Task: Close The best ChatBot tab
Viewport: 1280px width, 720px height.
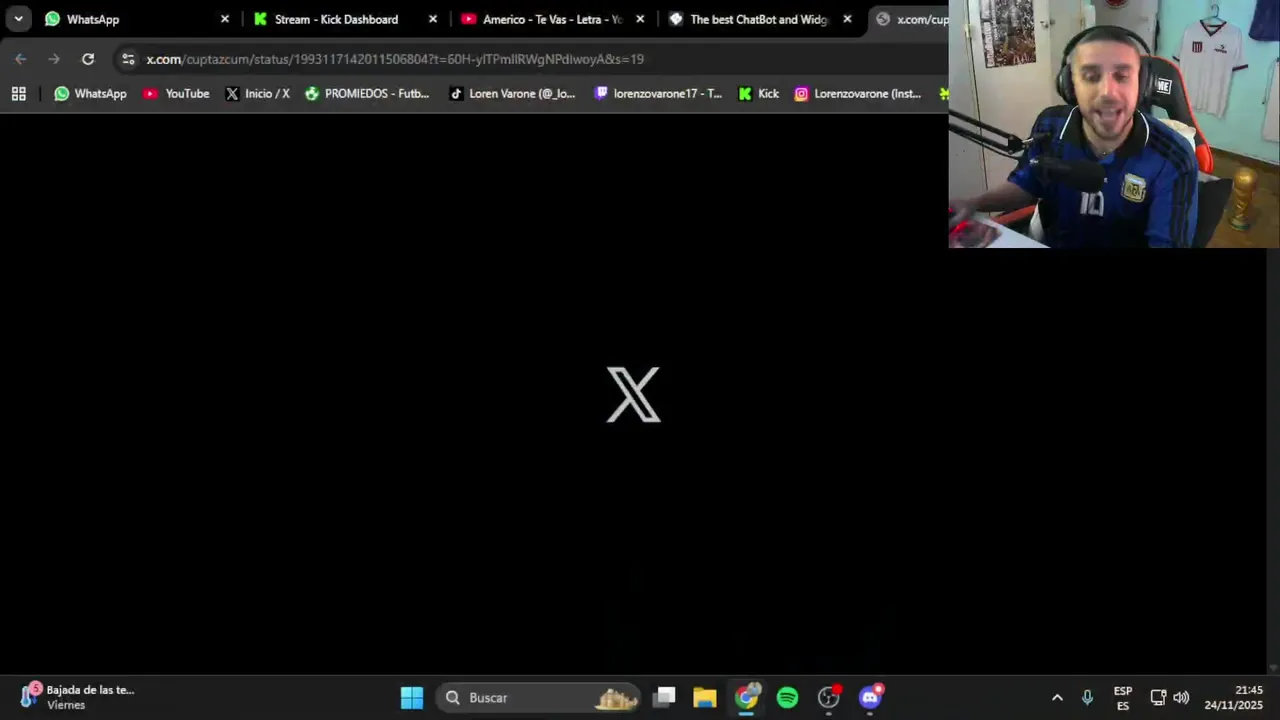Action: point(848,19)
